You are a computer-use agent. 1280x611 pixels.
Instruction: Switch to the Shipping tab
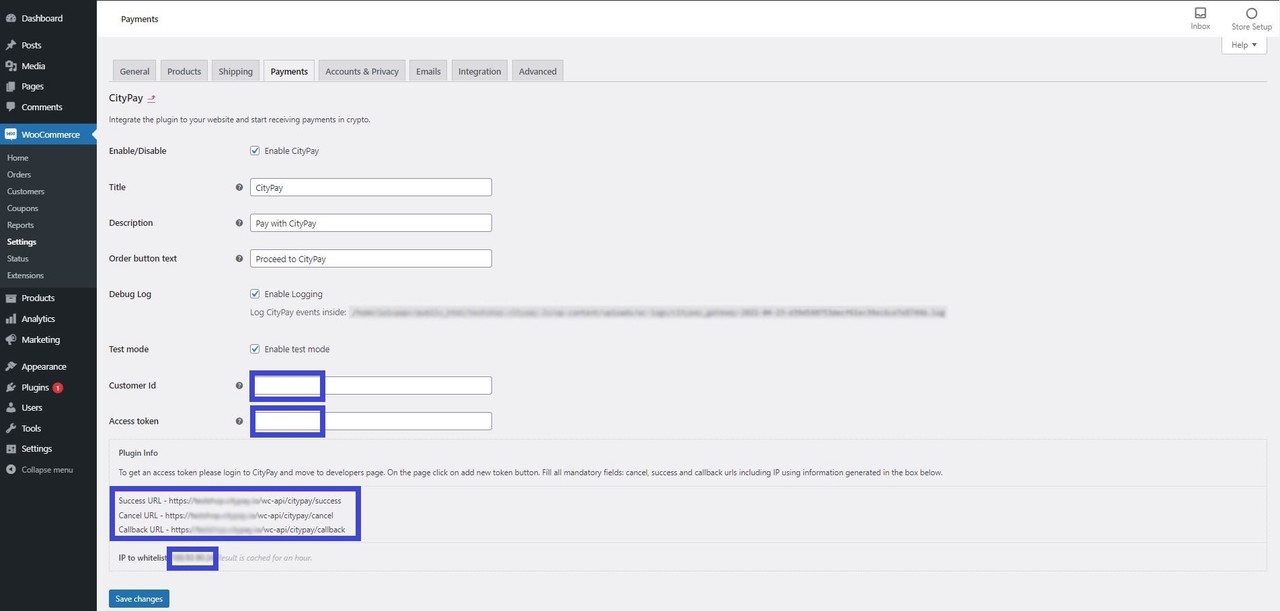point(236,71)
